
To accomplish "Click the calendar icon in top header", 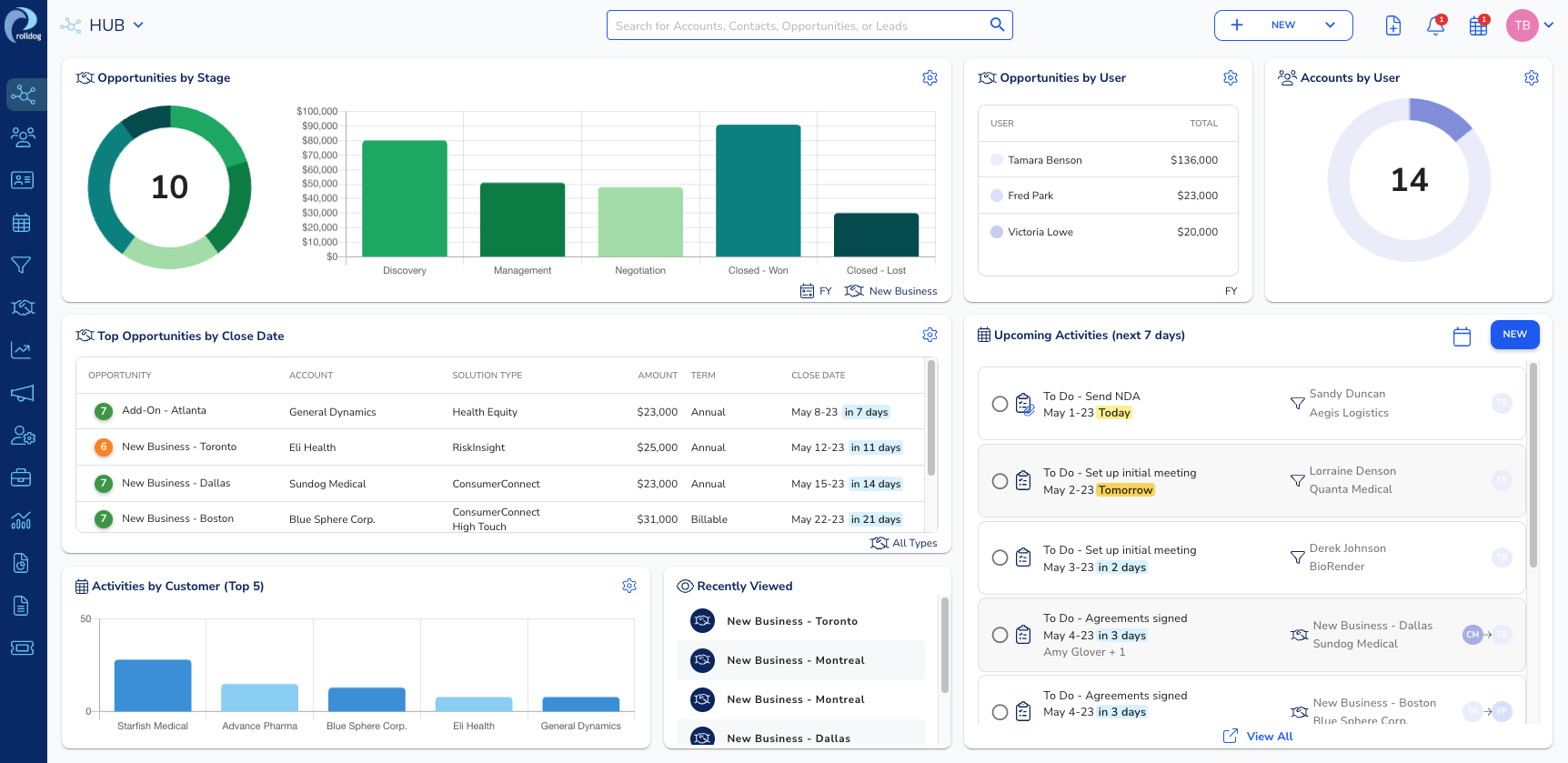I will click(1478, 26).
